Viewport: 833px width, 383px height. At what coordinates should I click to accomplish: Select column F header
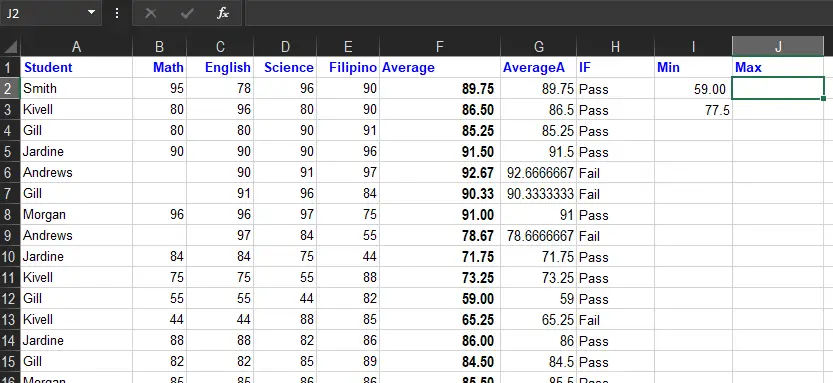(x=439, y=47)
